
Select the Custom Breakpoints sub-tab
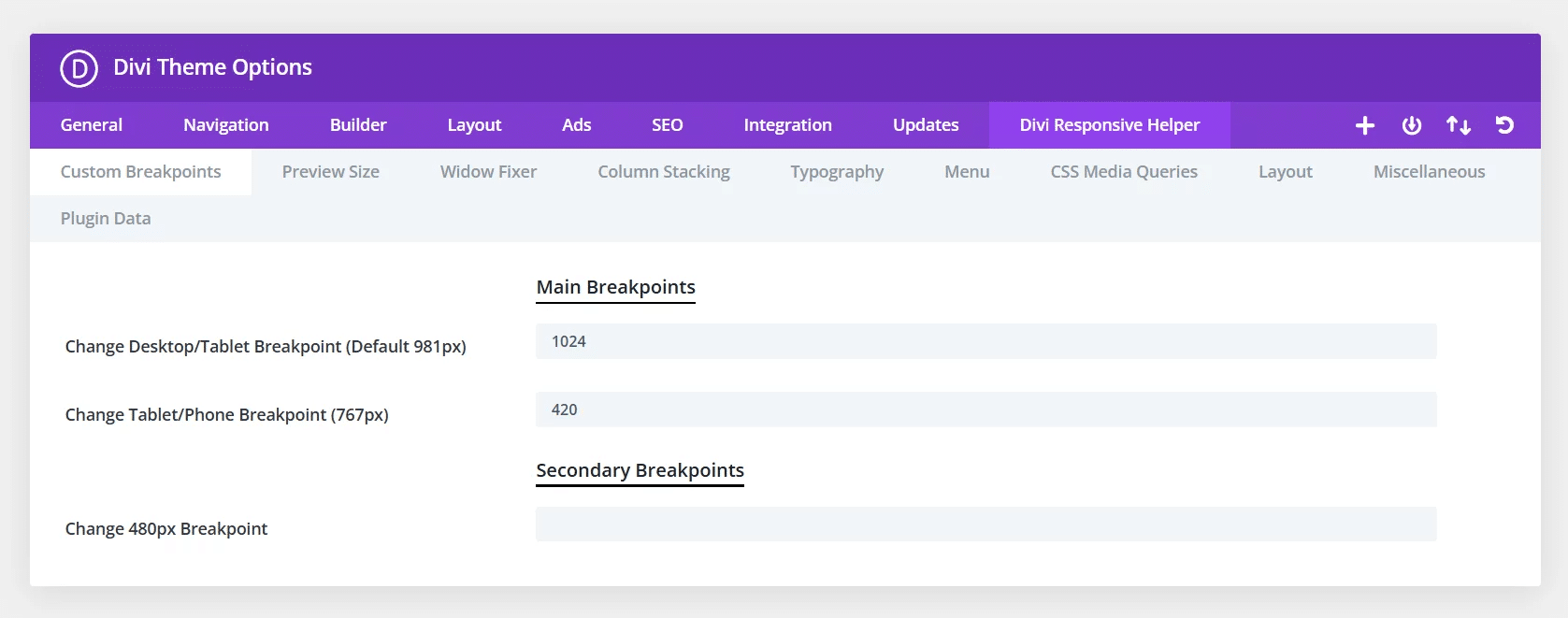pos(141,172)
